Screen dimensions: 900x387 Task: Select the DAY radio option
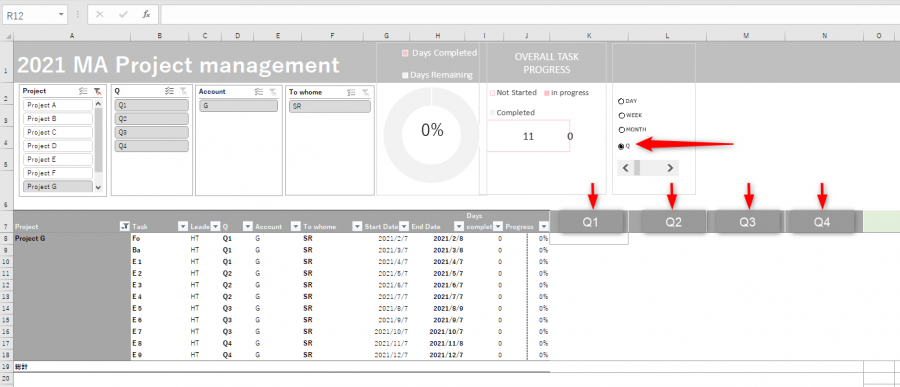click(x=621, y=101)
